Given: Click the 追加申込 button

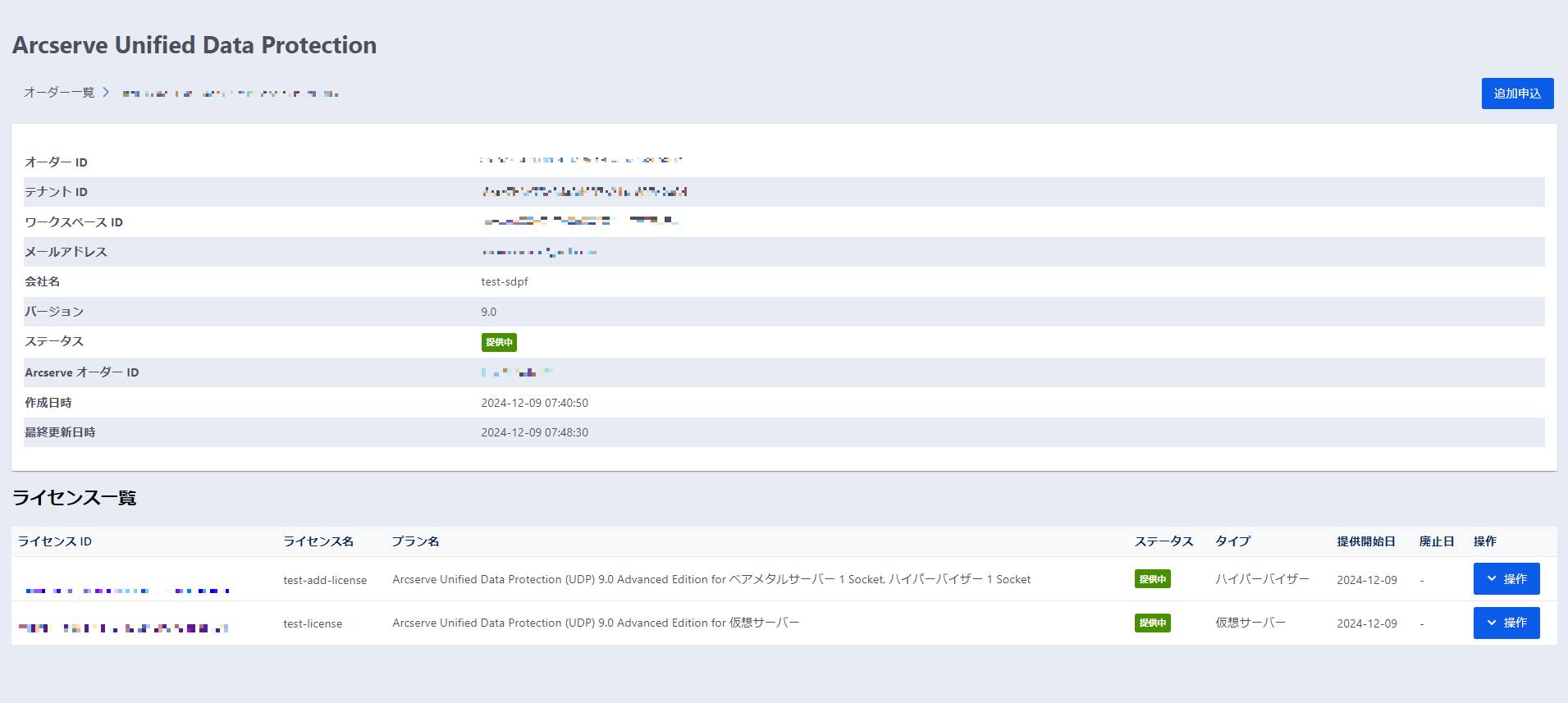Looking at the screenshot, I should (x=1516, y=94).
